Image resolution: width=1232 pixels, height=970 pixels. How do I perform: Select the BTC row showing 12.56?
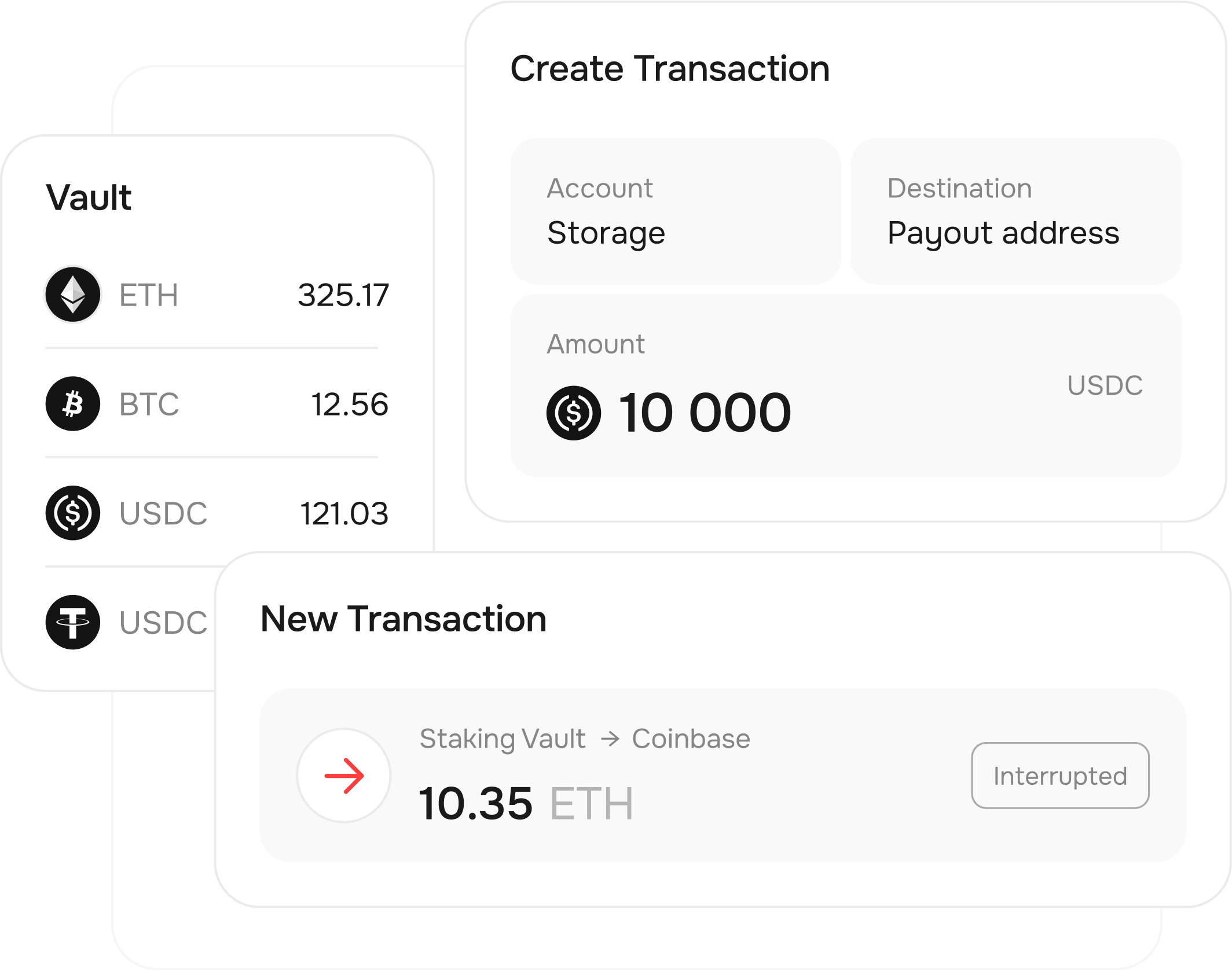click(217, 404)
